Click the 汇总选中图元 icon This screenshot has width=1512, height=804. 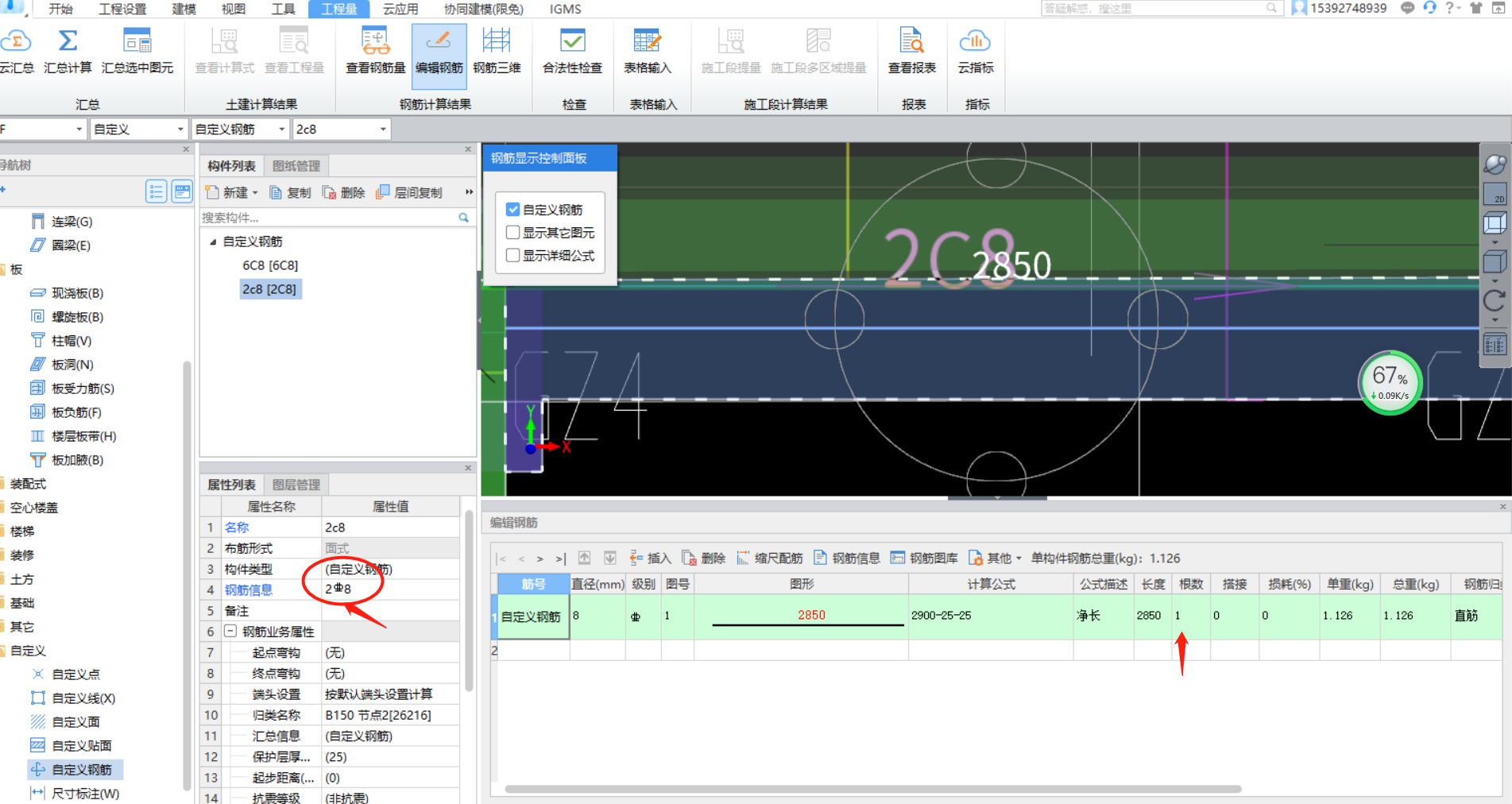click(137, 41)
